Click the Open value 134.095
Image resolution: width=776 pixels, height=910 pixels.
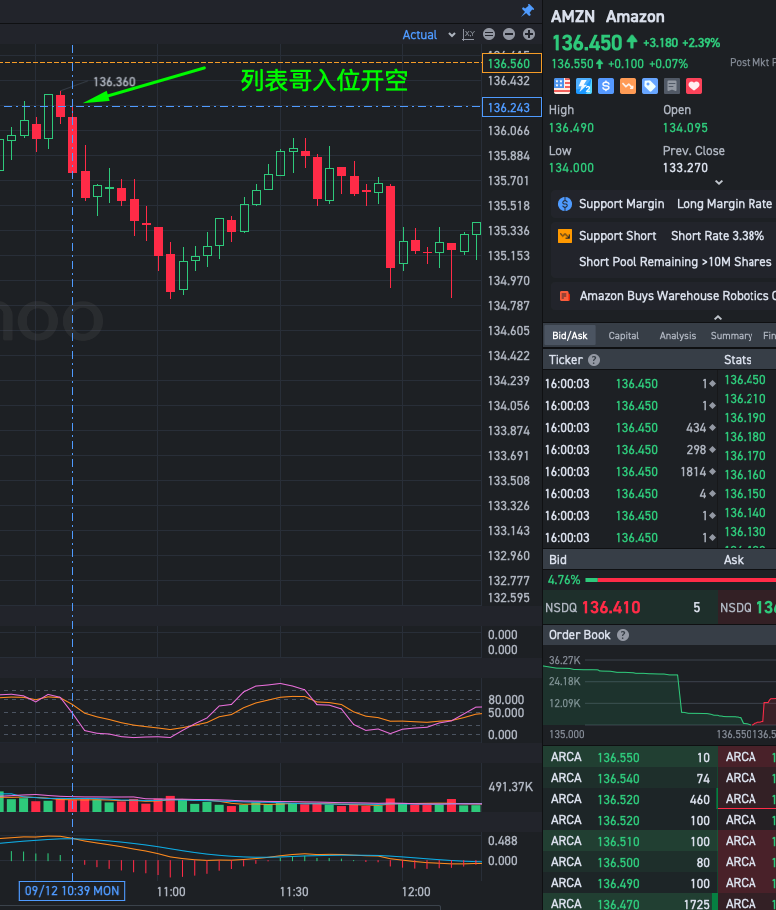click(x=685, y=128)
